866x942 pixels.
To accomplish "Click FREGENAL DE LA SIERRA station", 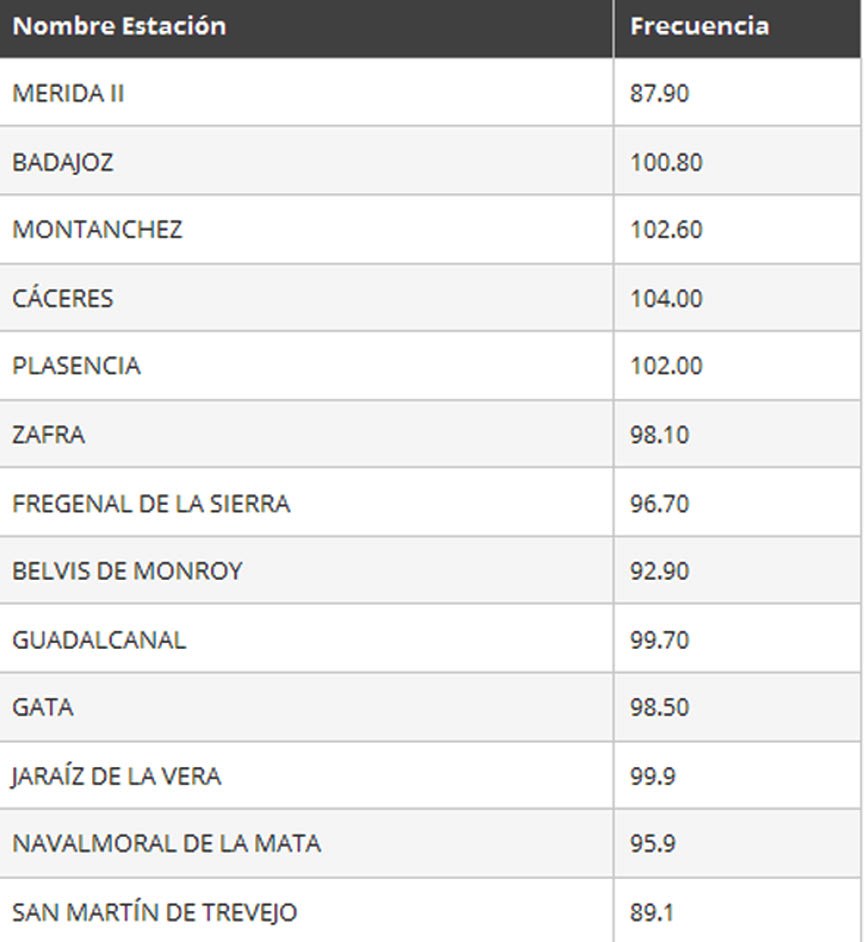I will [151, 503].
